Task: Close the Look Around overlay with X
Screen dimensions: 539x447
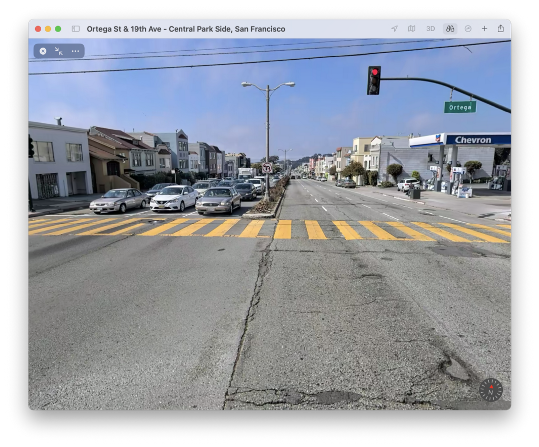Action: coord(43,51)
